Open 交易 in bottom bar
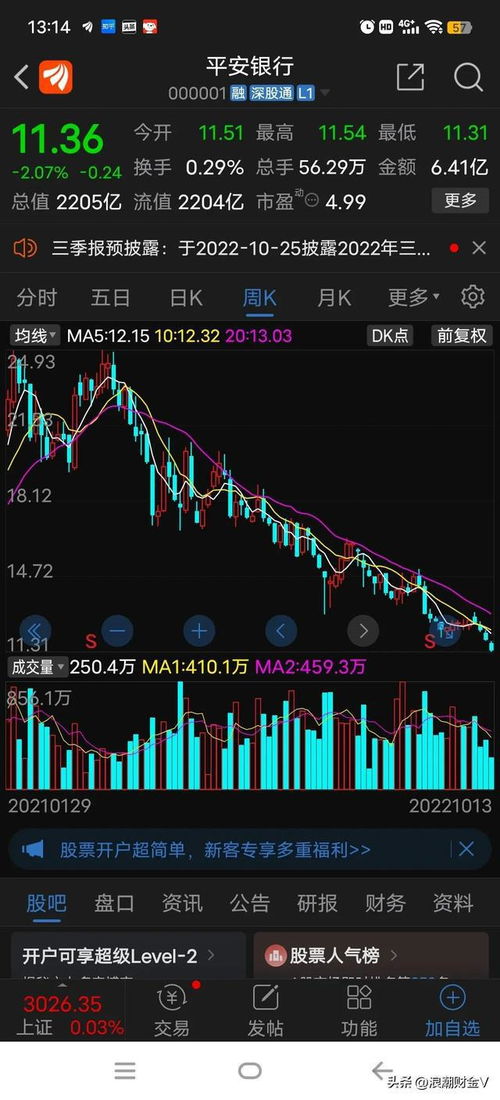 172,1010
